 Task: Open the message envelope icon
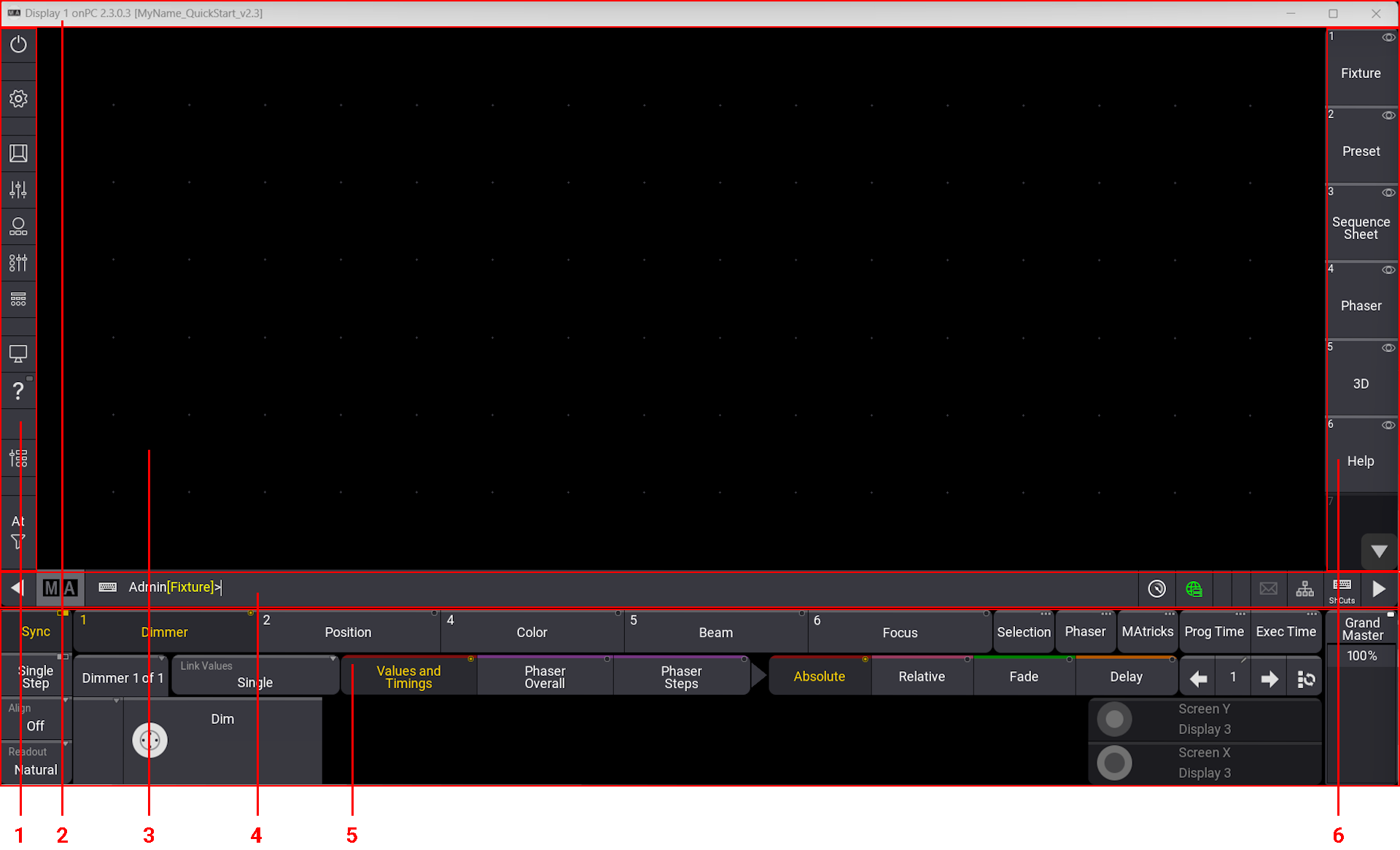tap(1268, 589)
